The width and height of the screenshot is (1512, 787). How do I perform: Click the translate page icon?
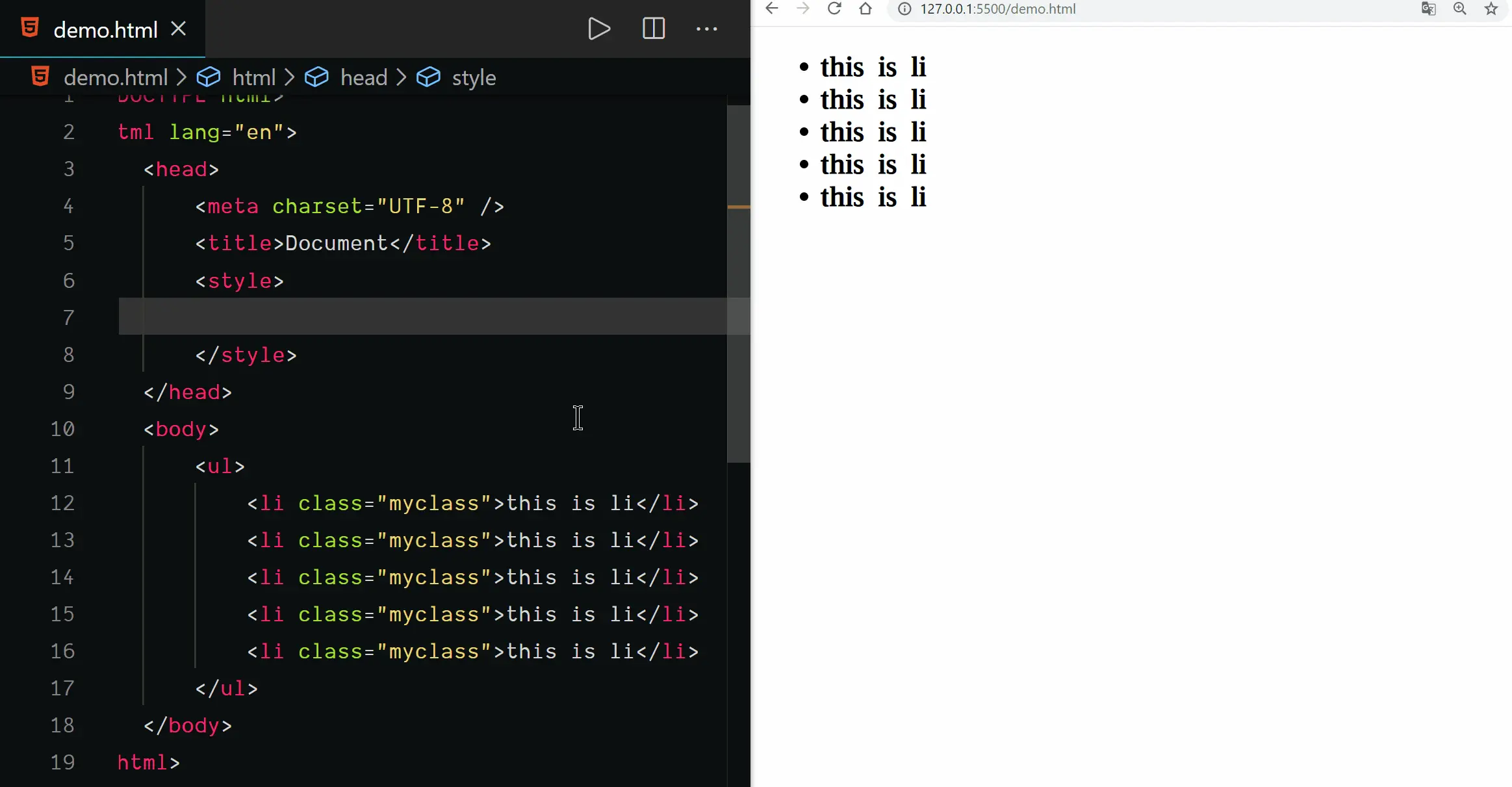pyautogui.click(x=1428, y=8)
